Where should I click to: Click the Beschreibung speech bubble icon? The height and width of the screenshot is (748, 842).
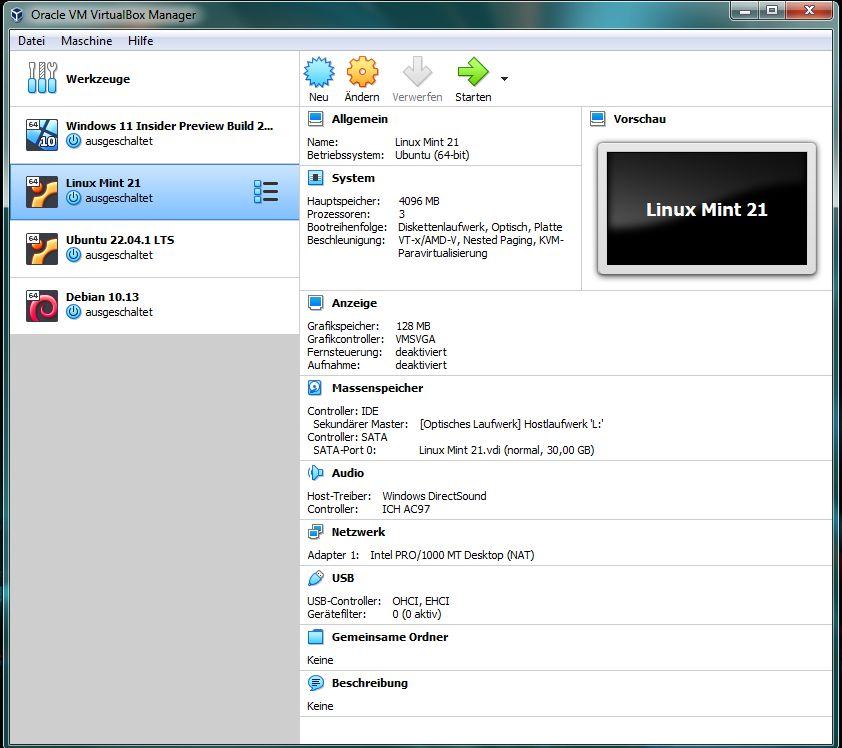(x=315, y=683)
